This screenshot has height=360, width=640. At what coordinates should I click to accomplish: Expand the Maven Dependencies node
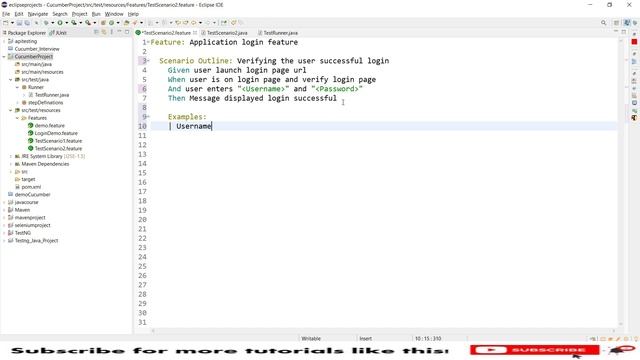[x=11, y=164]
